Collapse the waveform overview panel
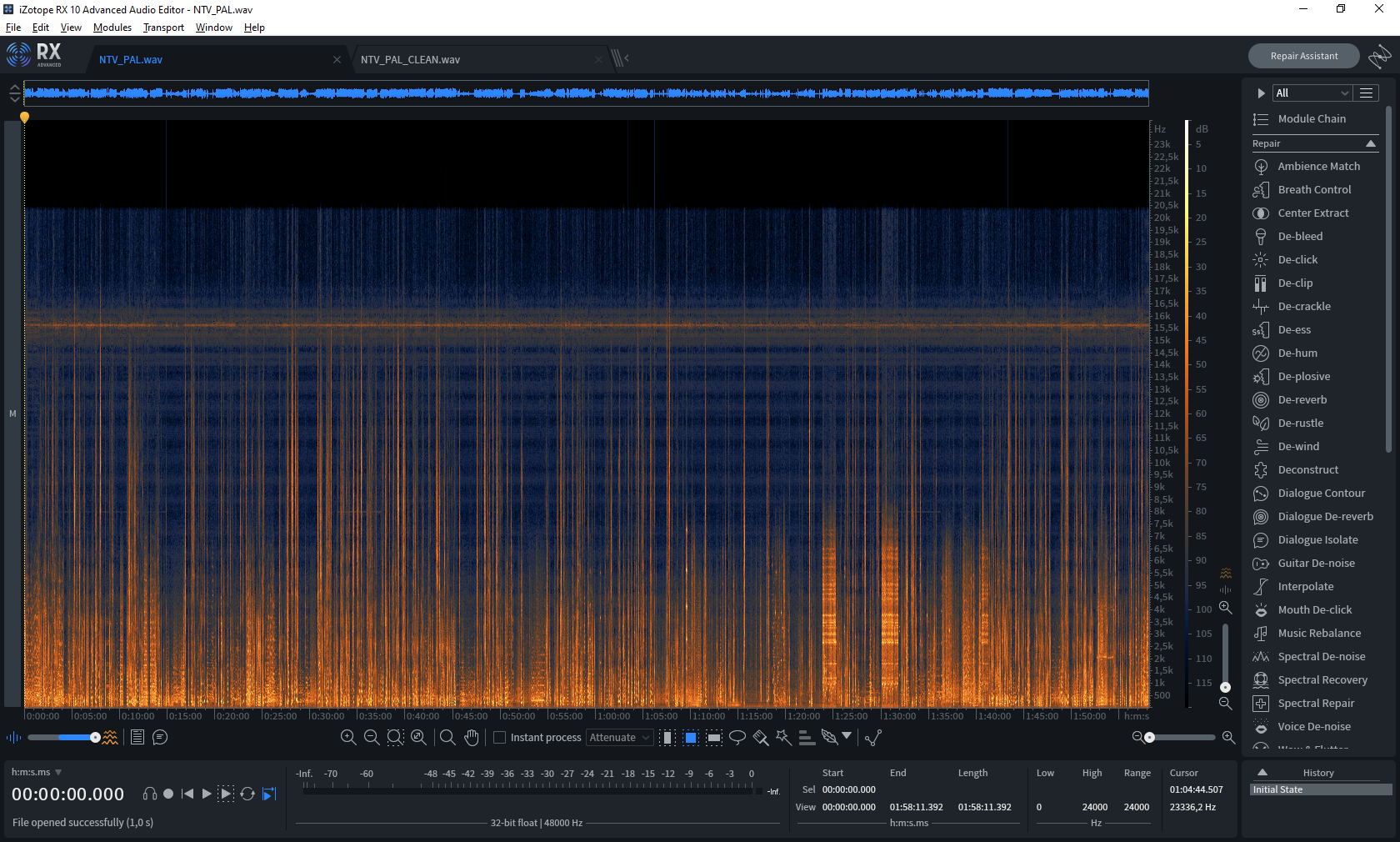The width and height of the screenshot is (1400, 842). (x=14, y=93)
